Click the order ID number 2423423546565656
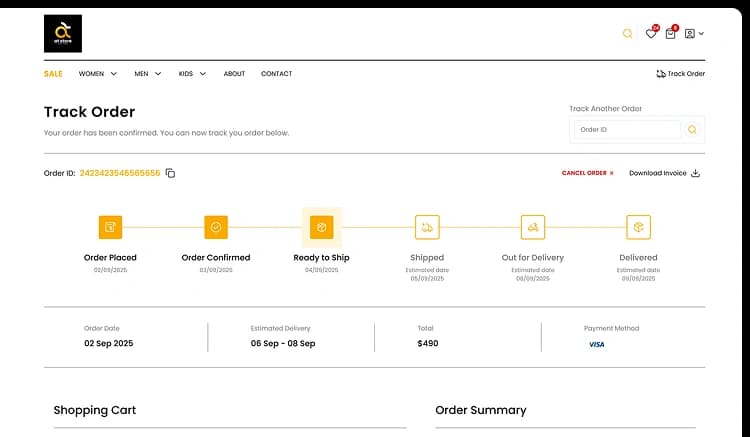 pyautogui.click(x=120, y=173)
